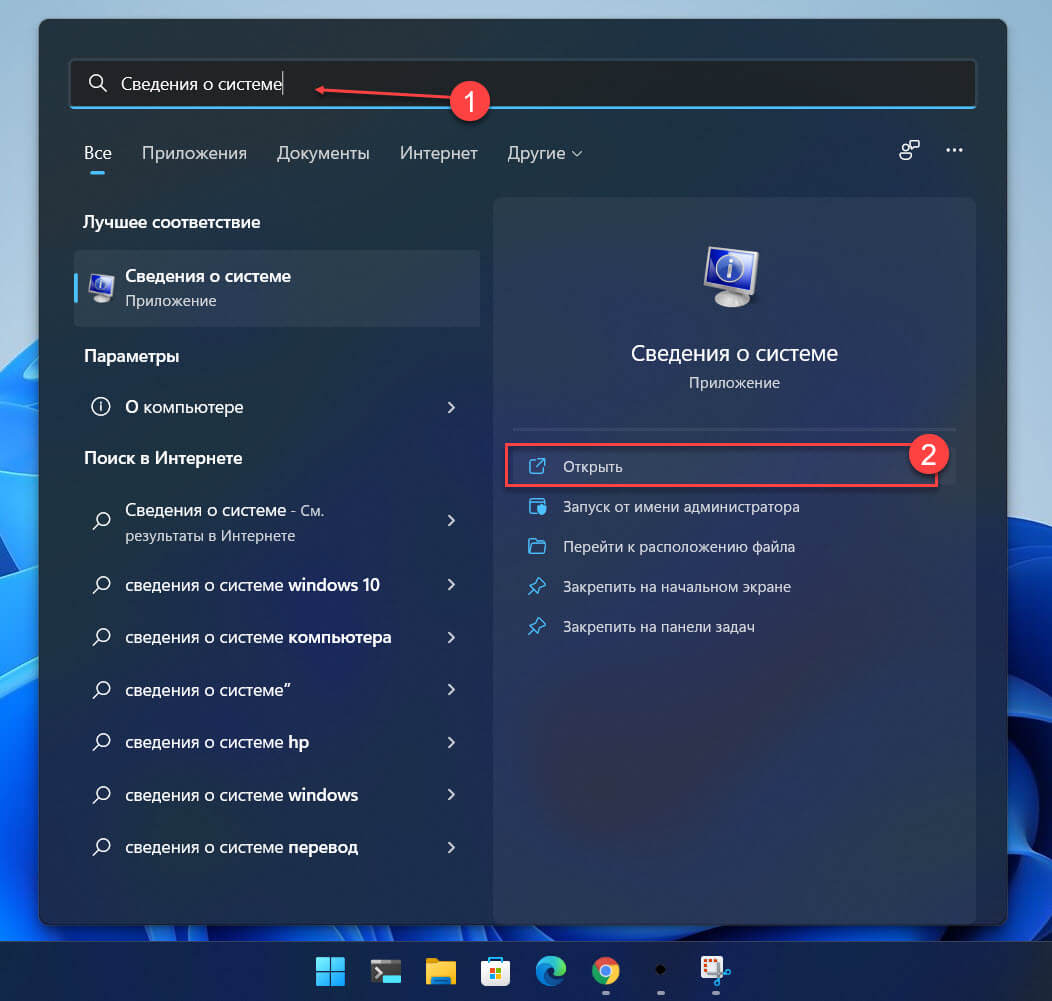
Task: Expand chevron for 'сведения о системе windows' row
Action: pyautogui.click(x=451, y=794)
